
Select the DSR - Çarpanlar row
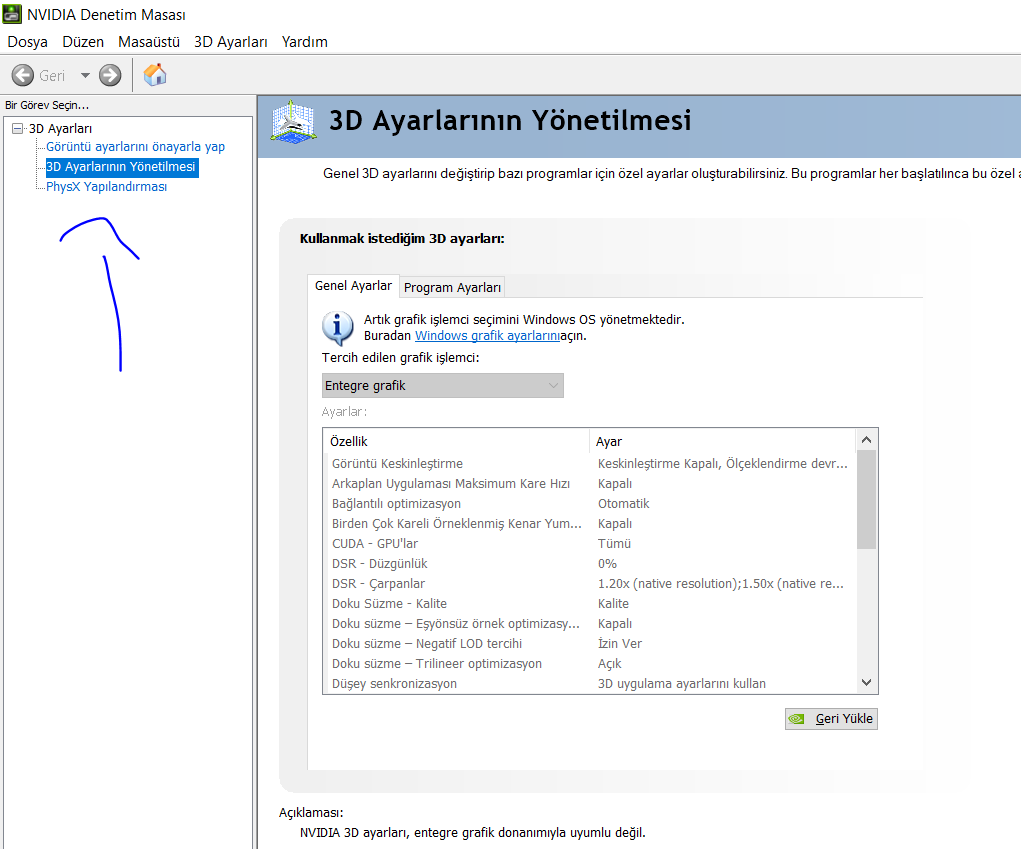589,584
